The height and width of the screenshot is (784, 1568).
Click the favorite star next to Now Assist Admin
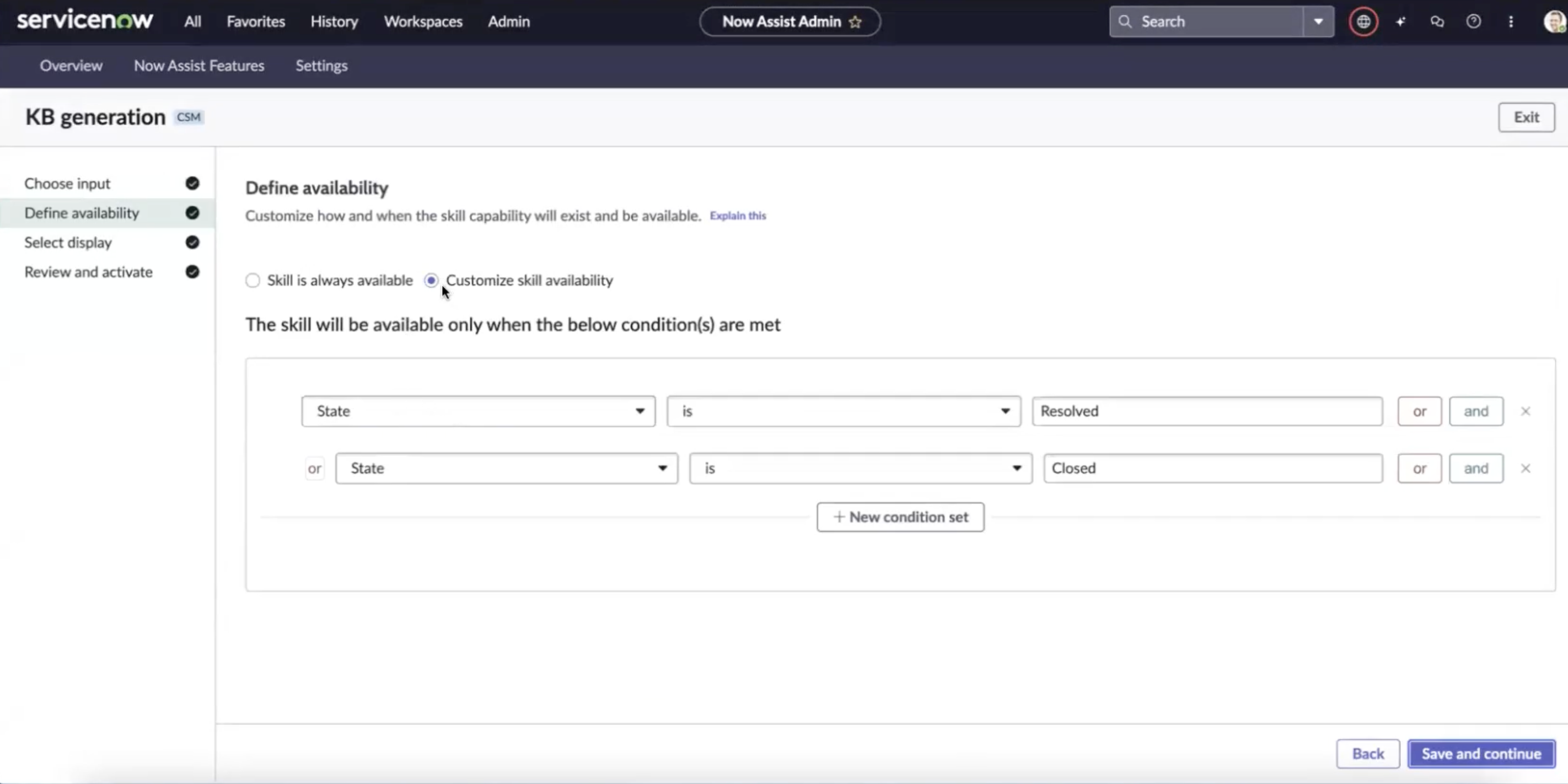coord(855,22)
